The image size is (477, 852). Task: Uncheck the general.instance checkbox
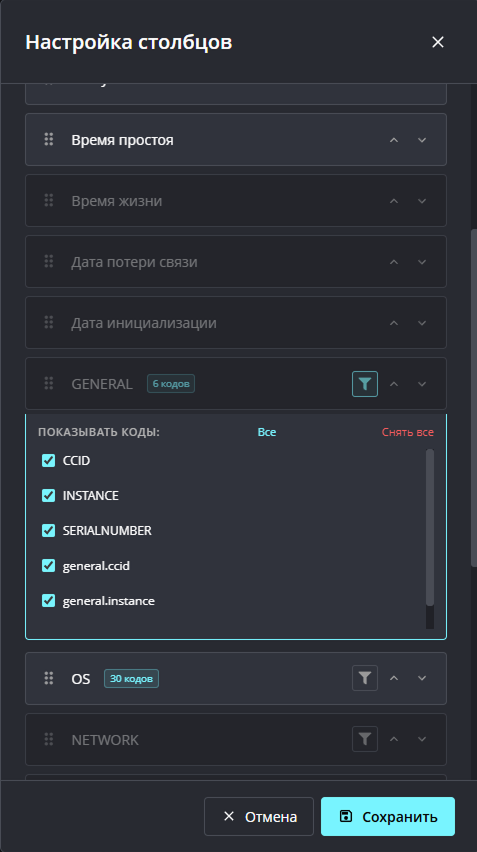coord(48,600)
